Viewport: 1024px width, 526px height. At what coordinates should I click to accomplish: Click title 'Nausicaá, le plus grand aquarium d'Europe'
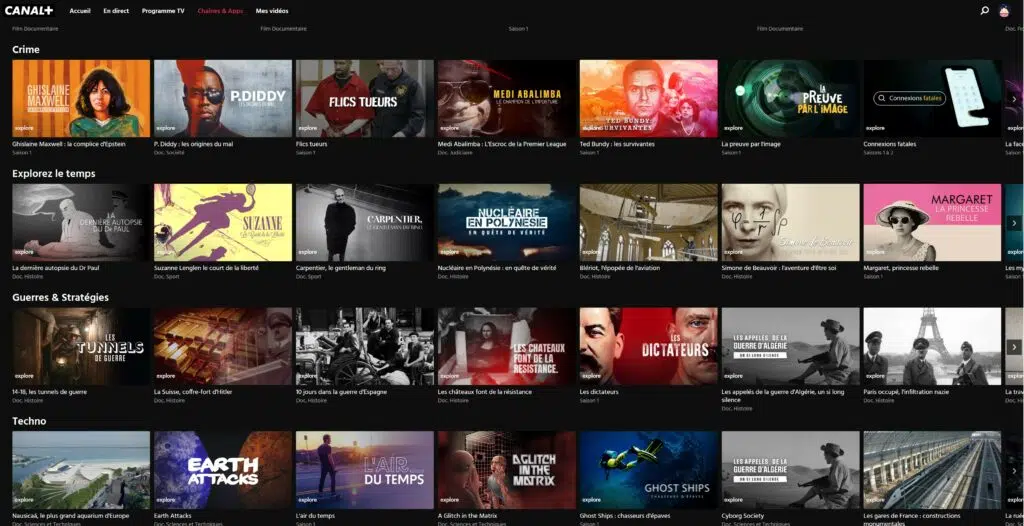tap(71, 516)
